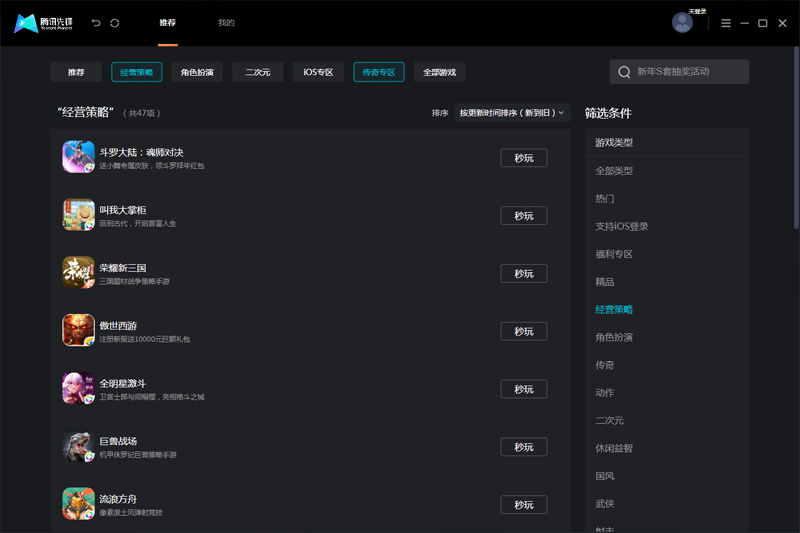This screenshot has height=533, width=800.
Task: Click the refresh icon
Action: tap(115, 23)
